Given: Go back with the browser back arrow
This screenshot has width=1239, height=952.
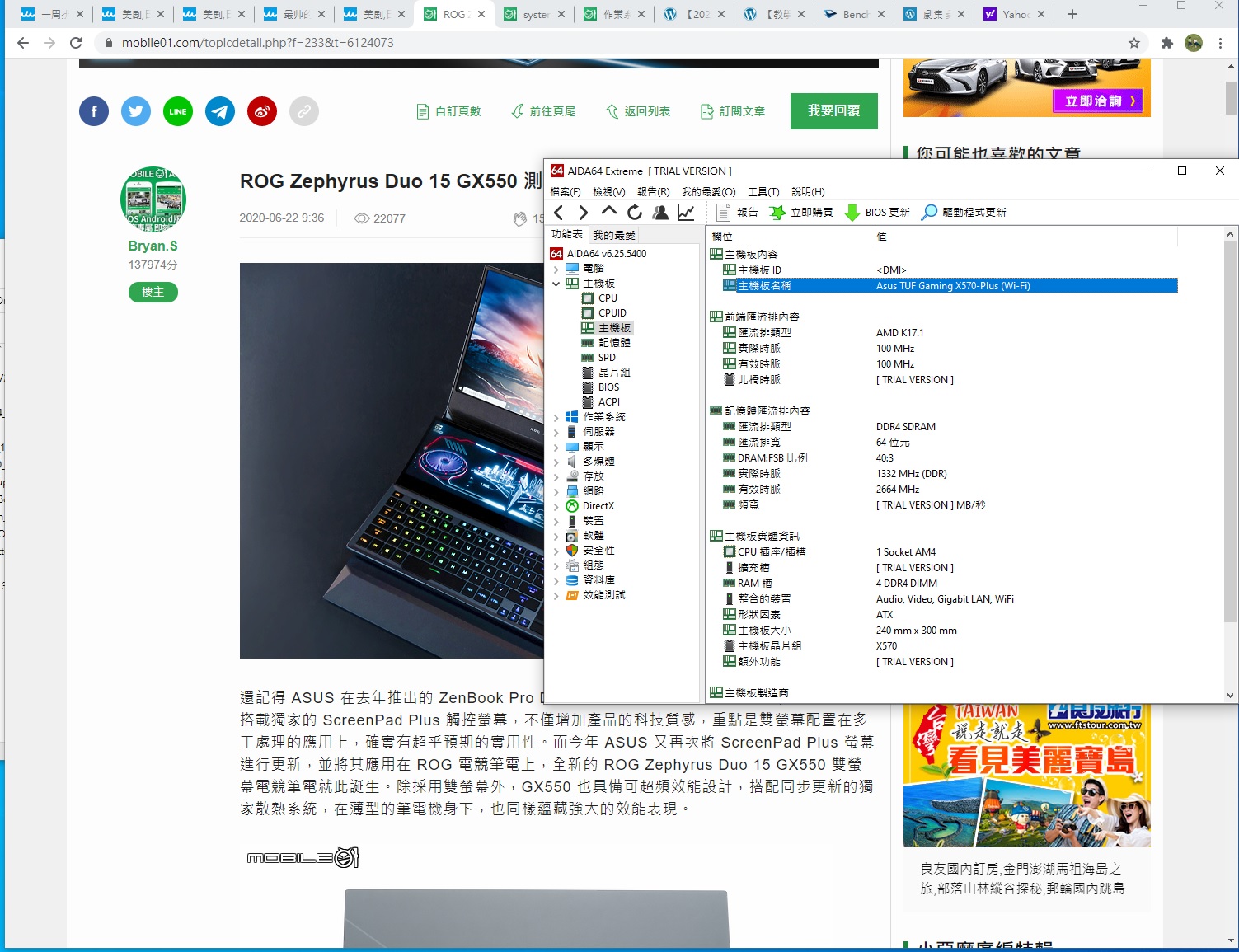Looking at the screenshot, I should (x=23, y=43).
